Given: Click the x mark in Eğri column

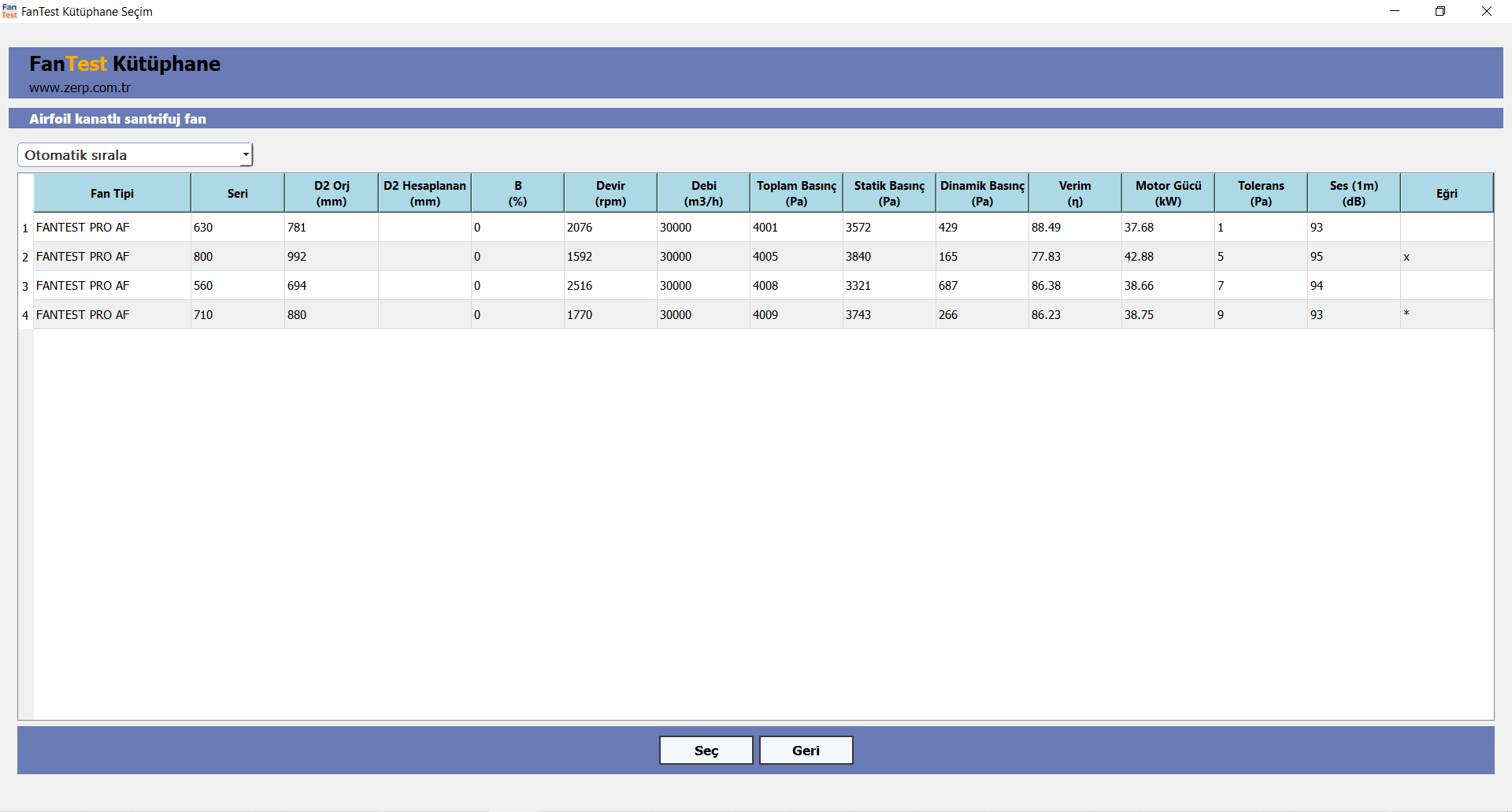Looking at the screenshot, I should coord(1406,258).
